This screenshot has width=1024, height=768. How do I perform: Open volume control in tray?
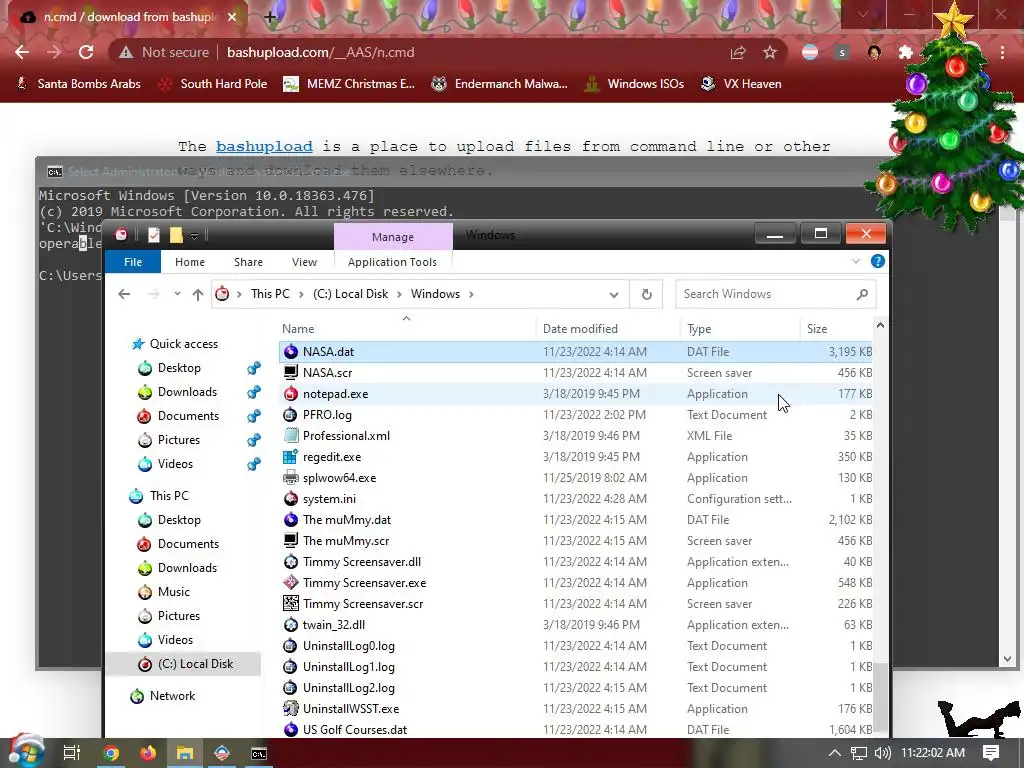click(x=882, y=753)
